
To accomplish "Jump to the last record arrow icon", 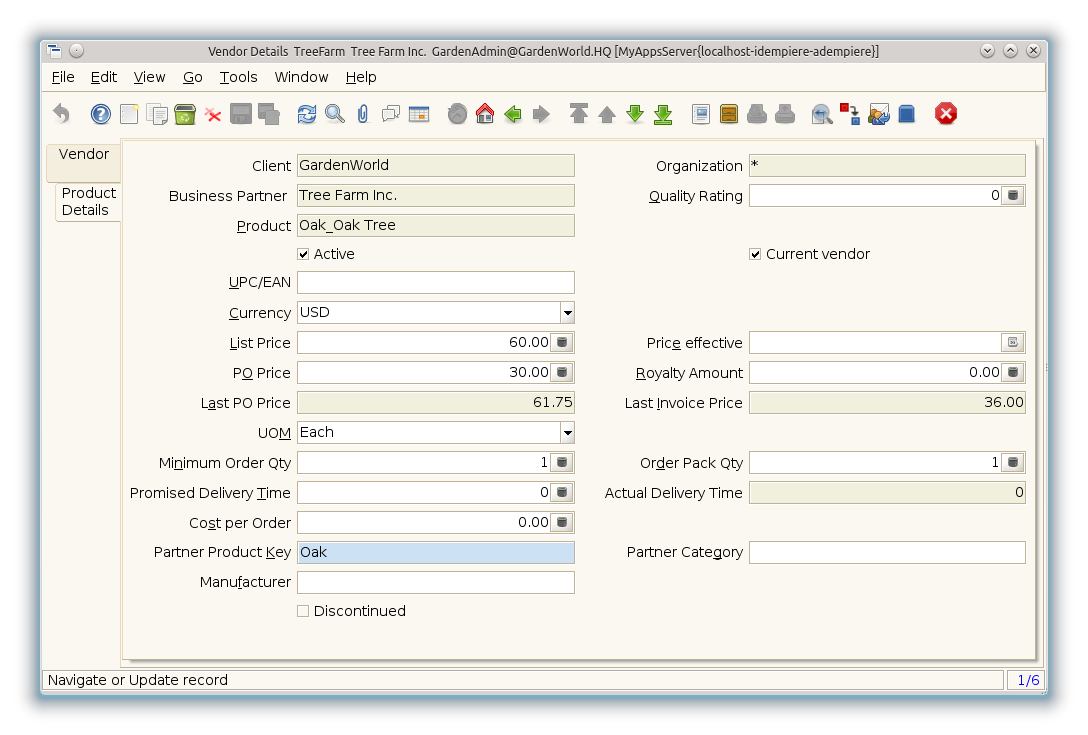I will [663, 114].
